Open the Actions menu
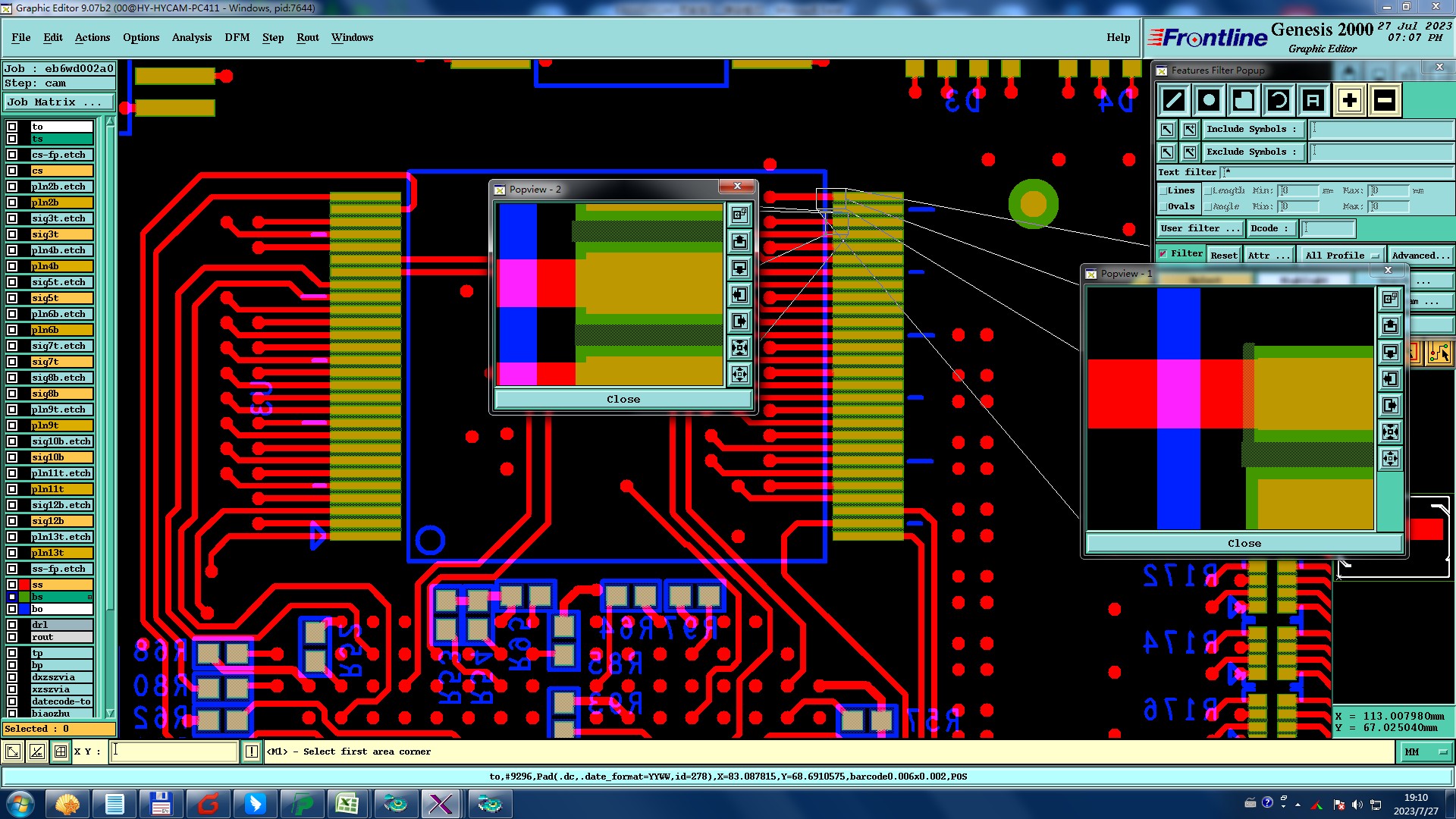This screenshot has height=819, width=1456. 93,38
